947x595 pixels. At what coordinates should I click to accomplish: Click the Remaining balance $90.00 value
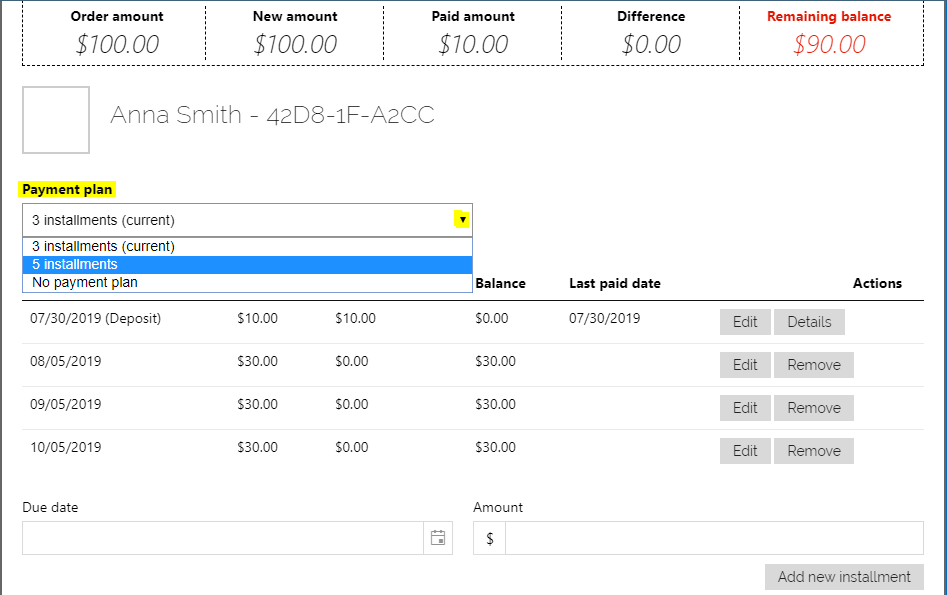tap(829, 44)
